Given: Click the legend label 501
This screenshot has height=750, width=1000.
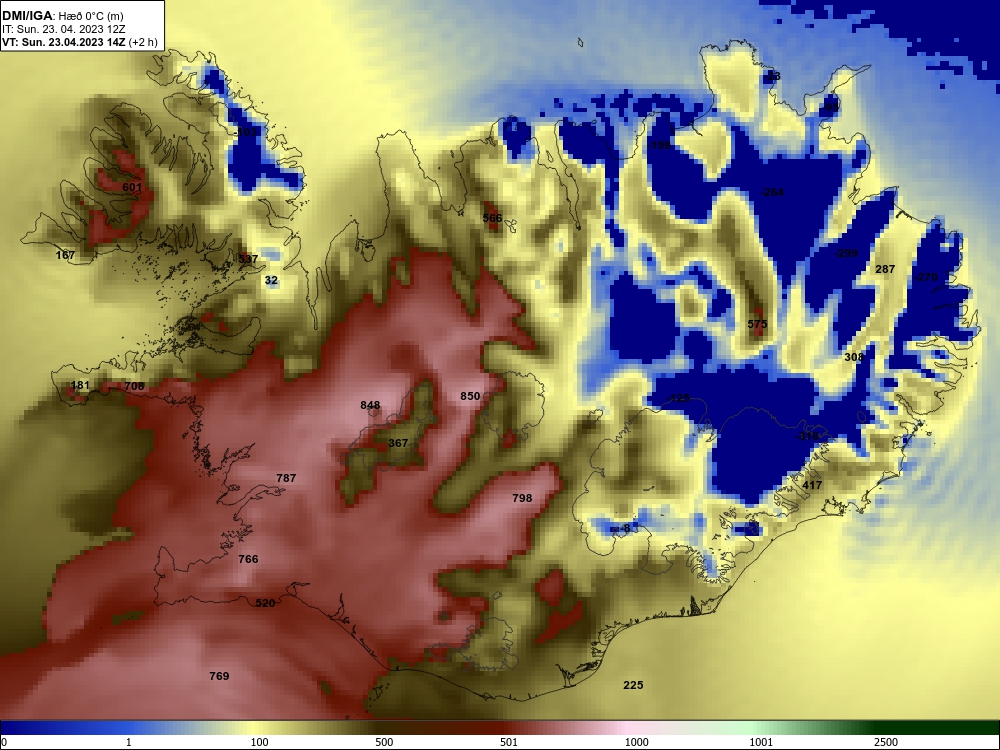Looking at the screenshot, I should 508,742.
